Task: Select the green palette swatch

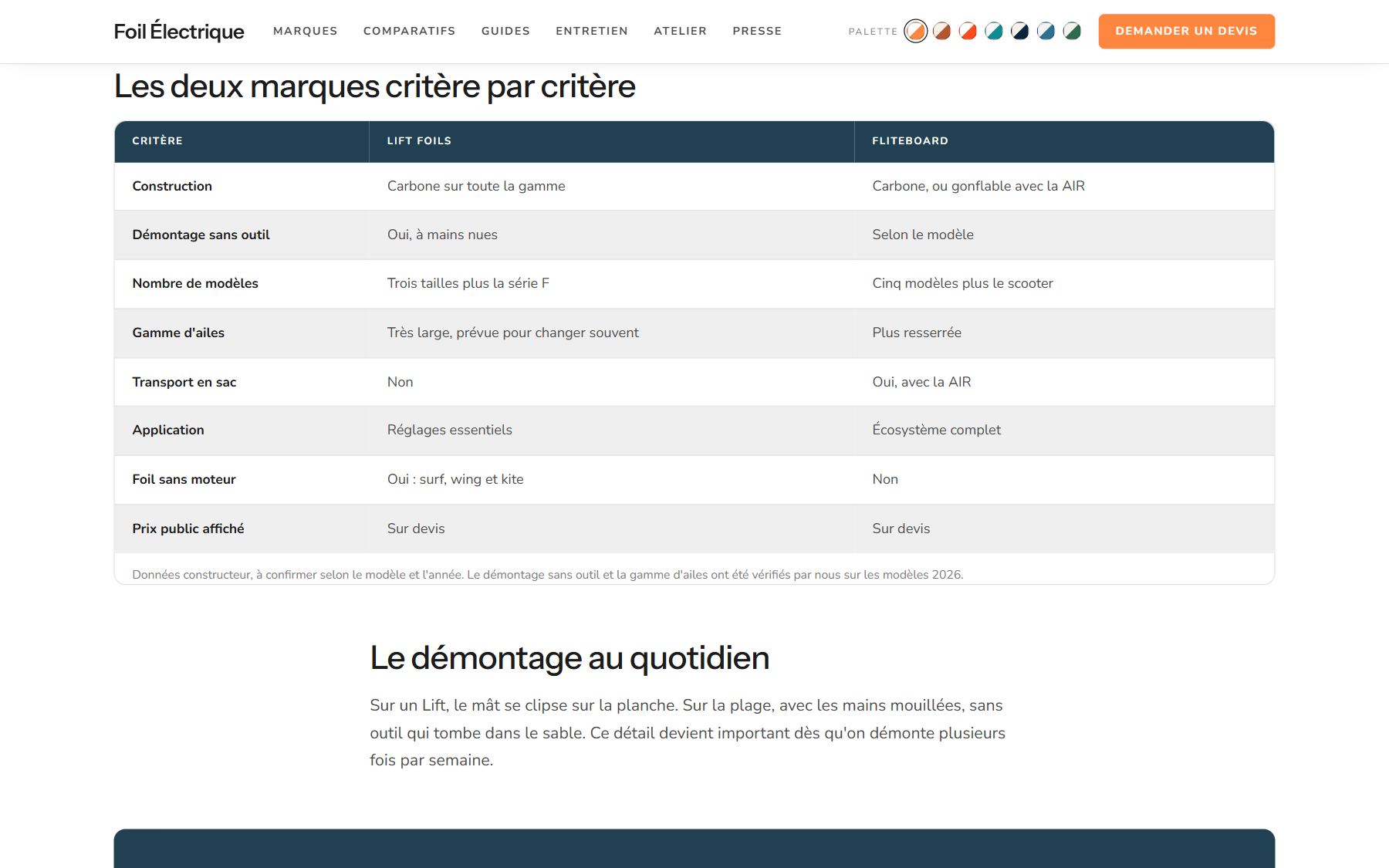Action: (x=1072, y=32)
